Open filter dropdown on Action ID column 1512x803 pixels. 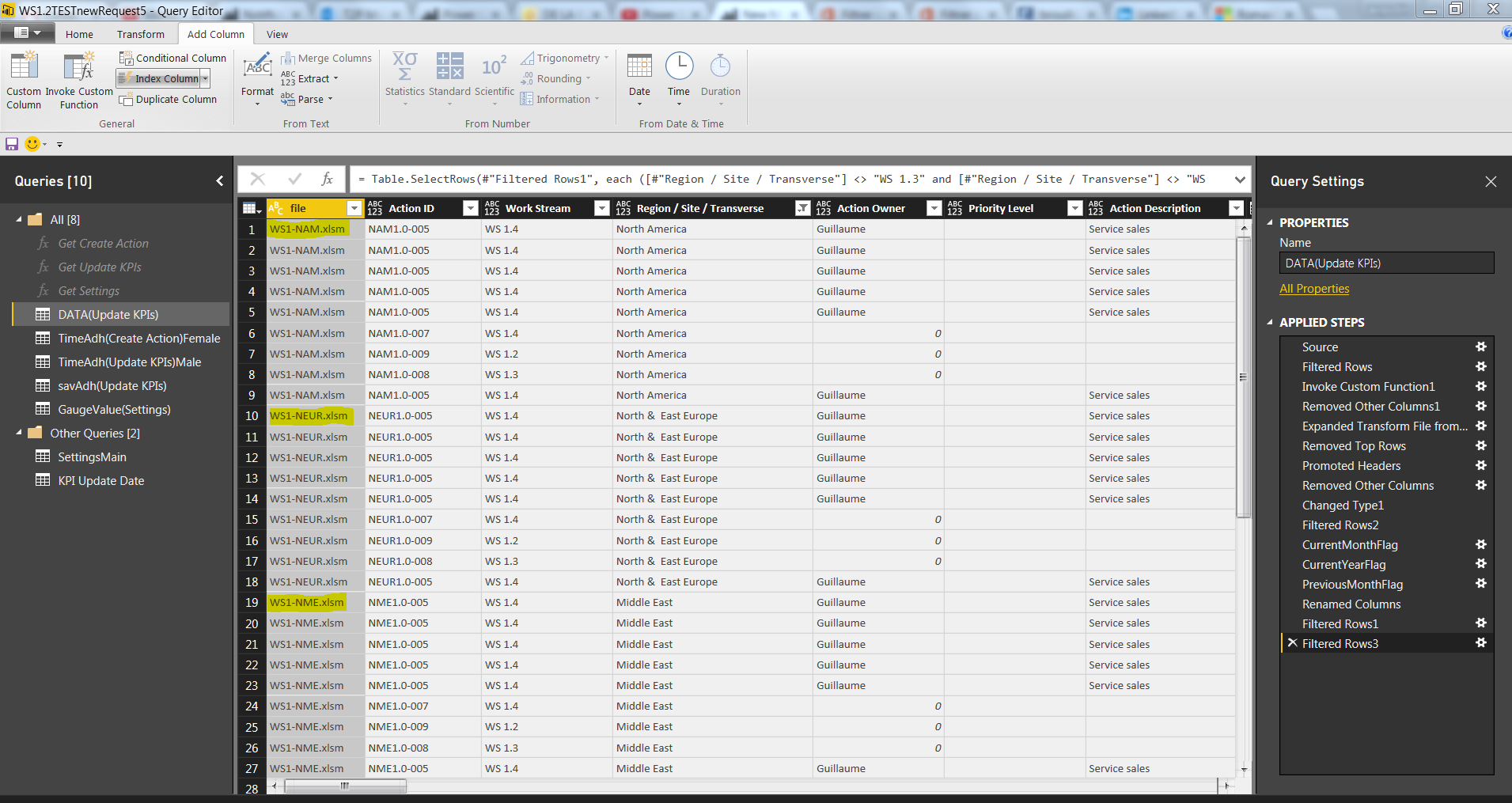click(471, 208)
